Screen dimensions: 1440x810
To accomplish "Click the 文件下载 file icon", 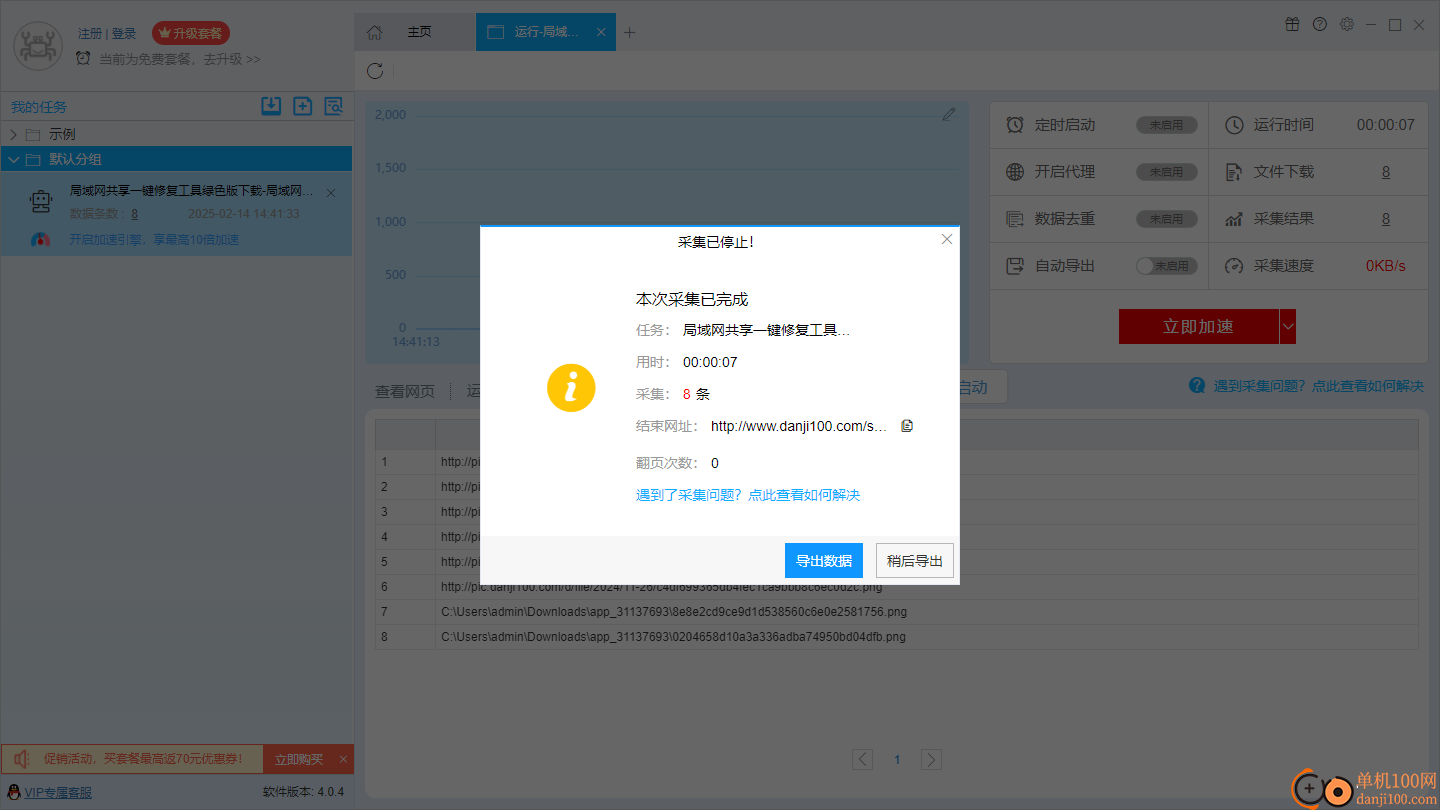I will (x=1234, y=172).
